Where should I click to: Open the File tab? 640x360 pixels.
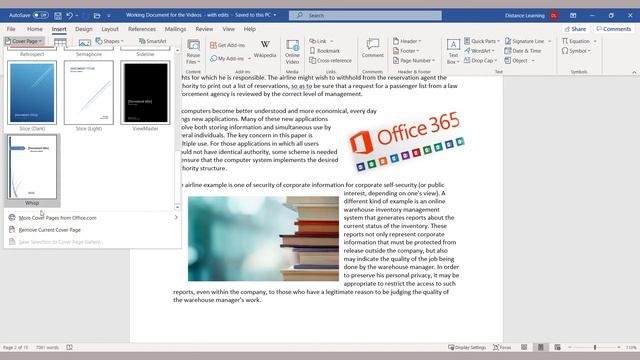11,29
